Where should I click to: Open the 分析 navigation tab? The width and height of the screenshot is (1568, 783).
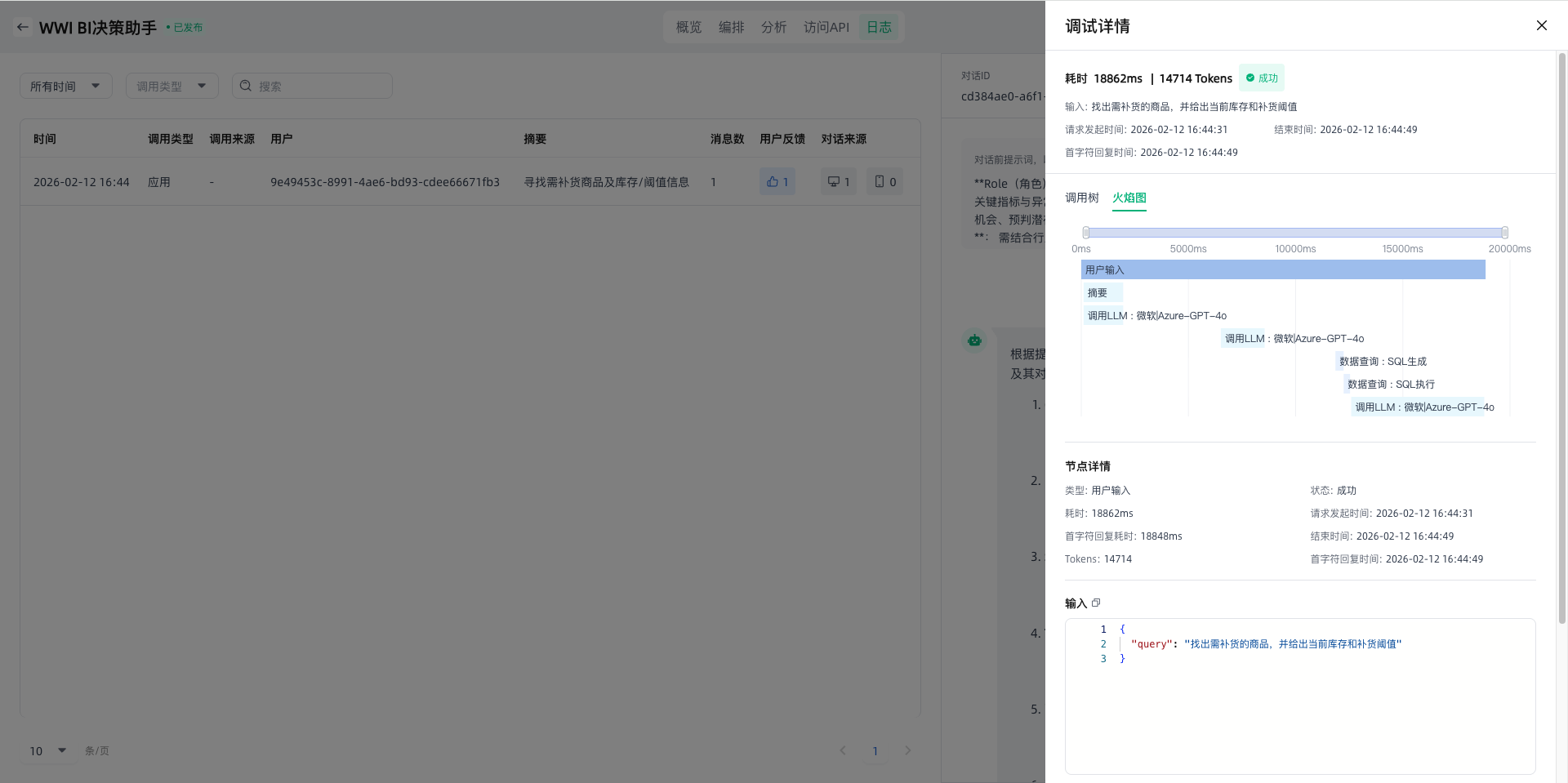[x=773, y=27]
